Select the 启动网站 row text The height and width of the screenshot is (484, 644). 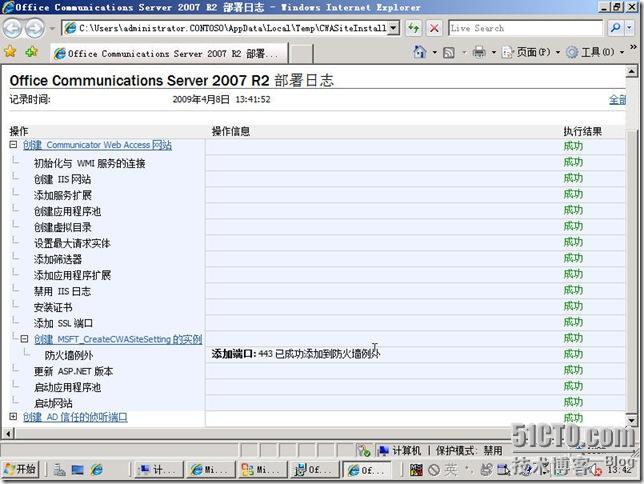click(53, 403)
